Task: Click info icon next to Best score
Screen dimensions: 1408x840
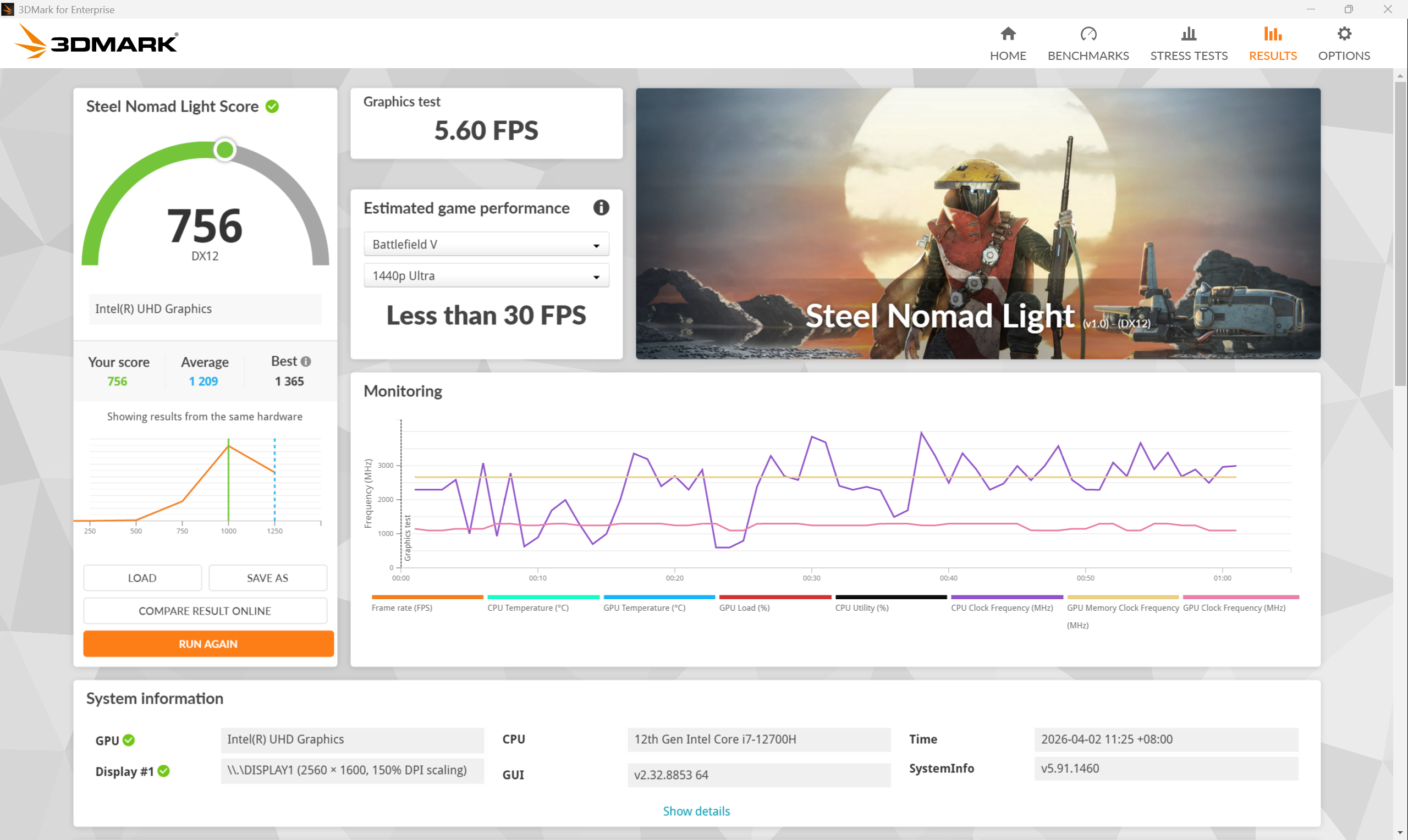Action: [x=306, y=361]
